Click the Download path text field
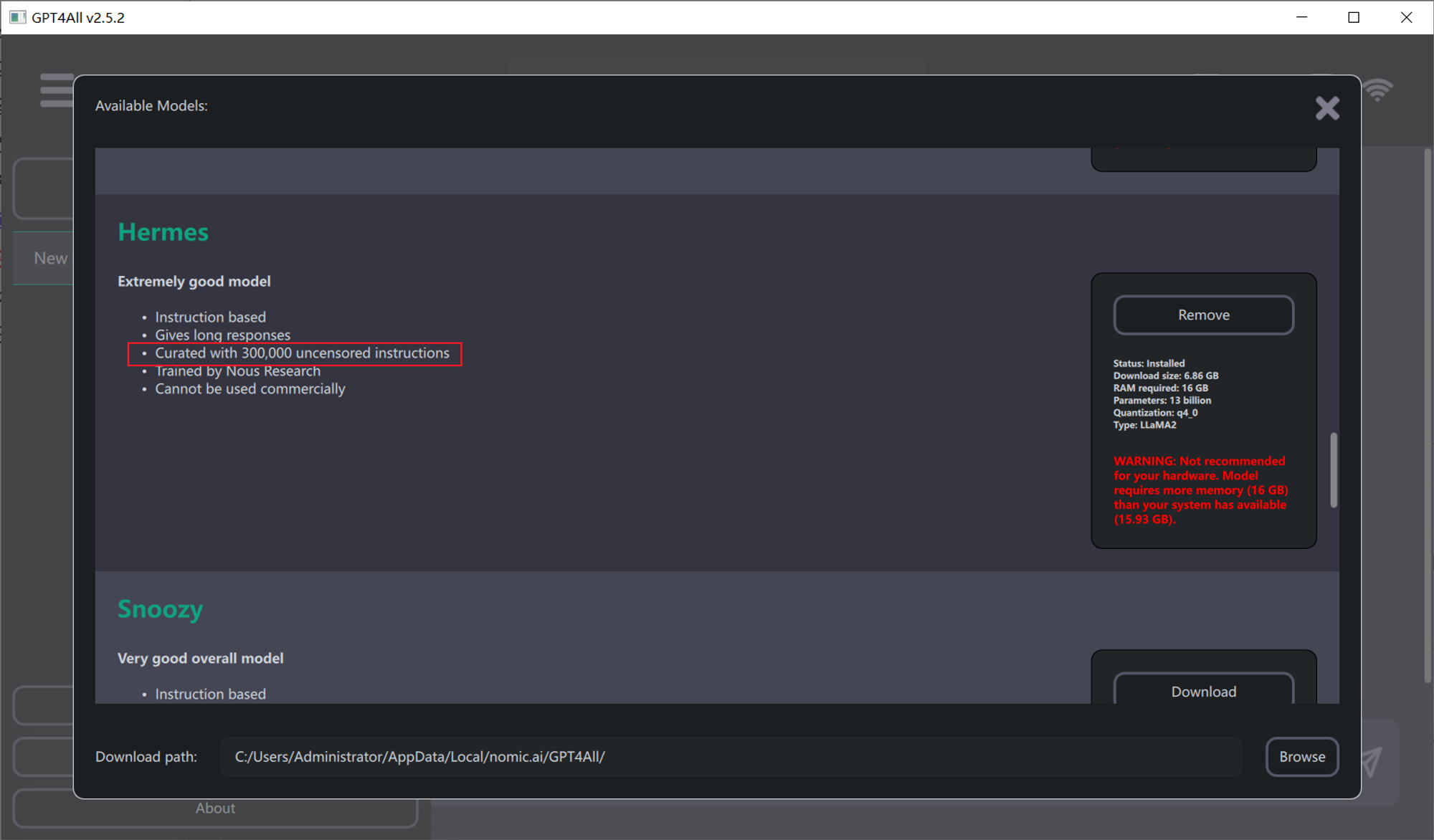This screenshot has height=840, width=1434. point(730,757)
